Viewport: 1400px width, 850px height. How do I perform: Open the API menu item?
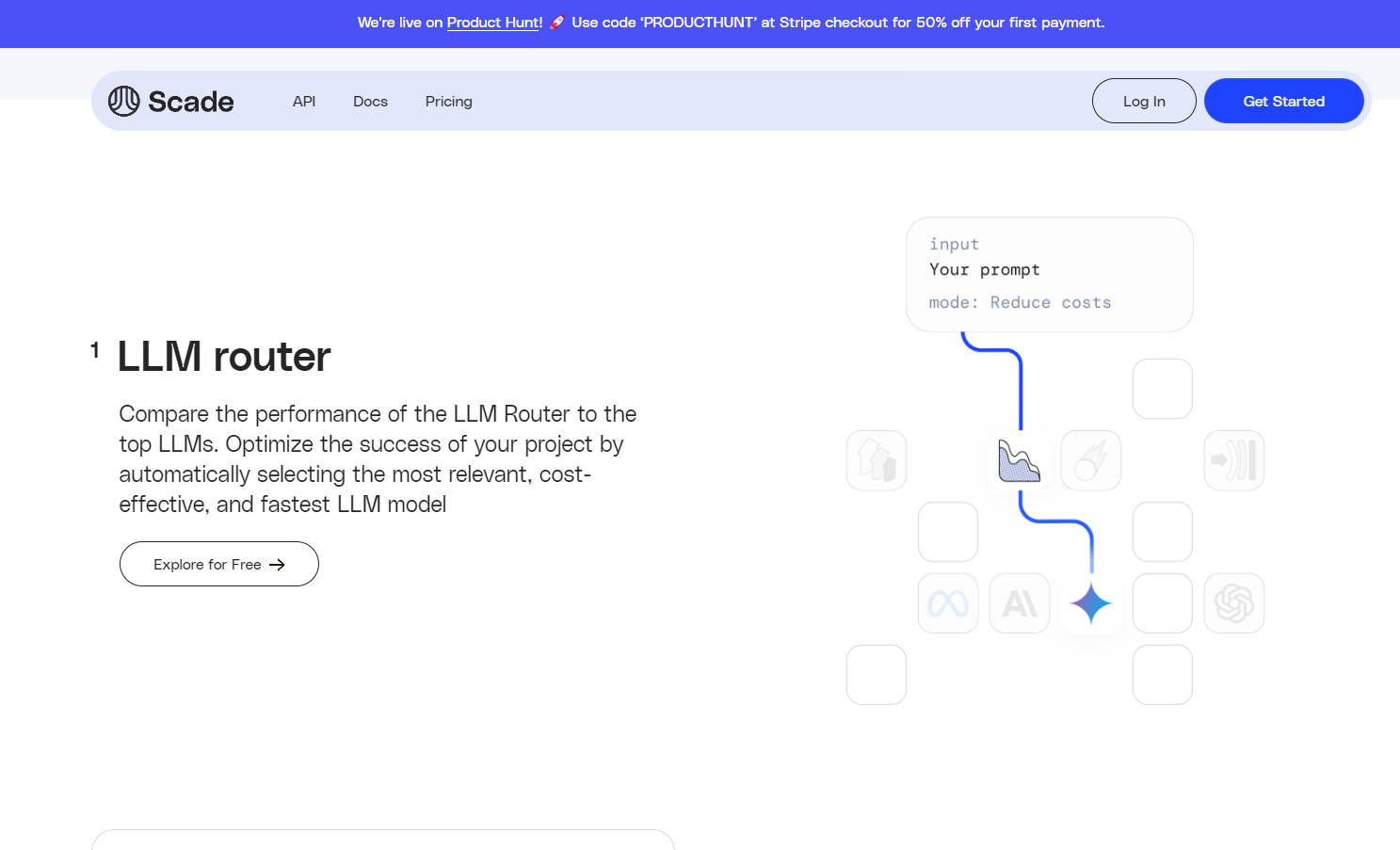tap(303, 102)
